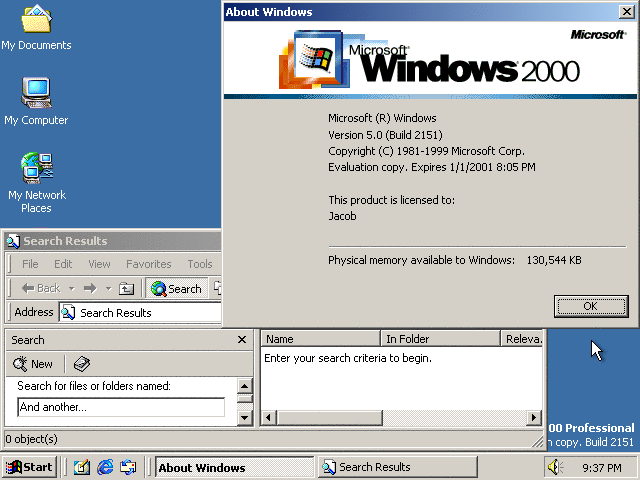Switch to Search Results taskbar button
Viewport: 640px width, 480px height.
point(398,467)
